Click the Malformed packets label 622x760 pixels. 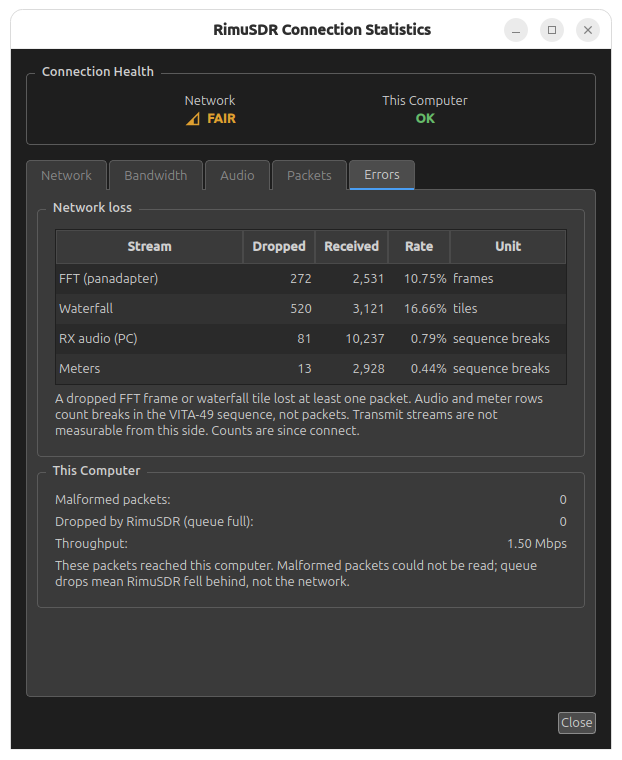tap(112, 500)
